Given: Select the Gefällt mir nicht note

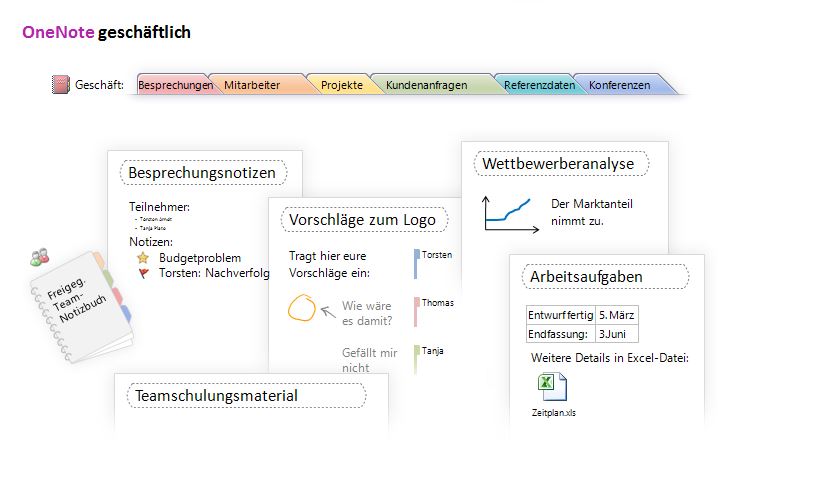Looking at the screenshot, I should coord(369,360).
